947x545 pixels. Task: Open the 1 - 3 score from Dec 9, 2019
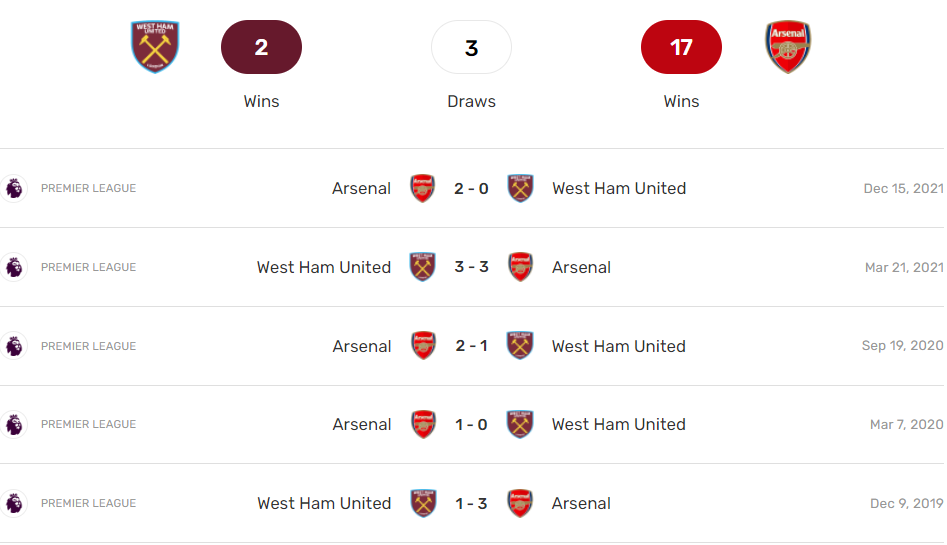pos(471,503)
